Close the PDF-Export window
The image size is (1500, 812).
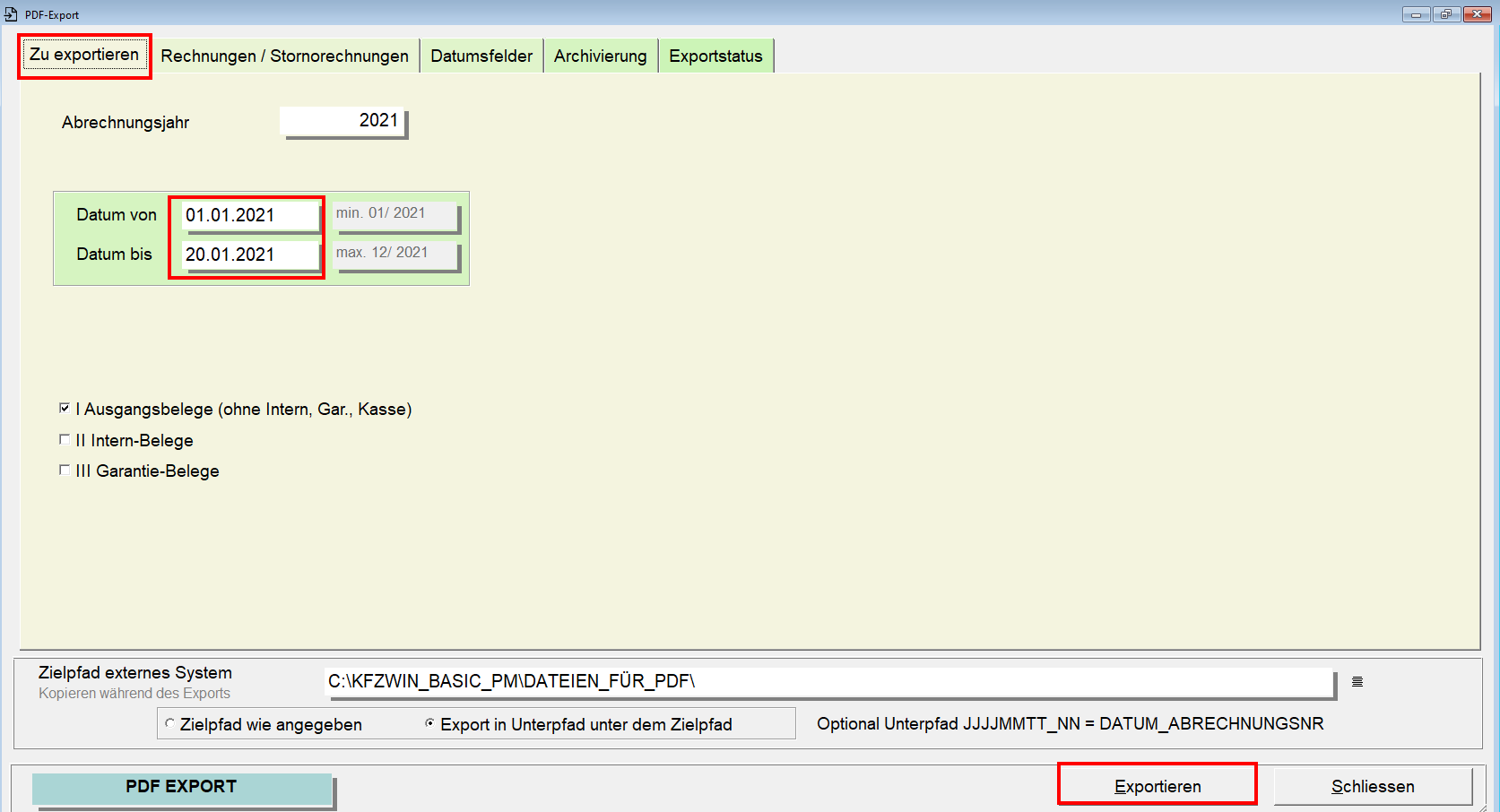tap(1477, 14)
